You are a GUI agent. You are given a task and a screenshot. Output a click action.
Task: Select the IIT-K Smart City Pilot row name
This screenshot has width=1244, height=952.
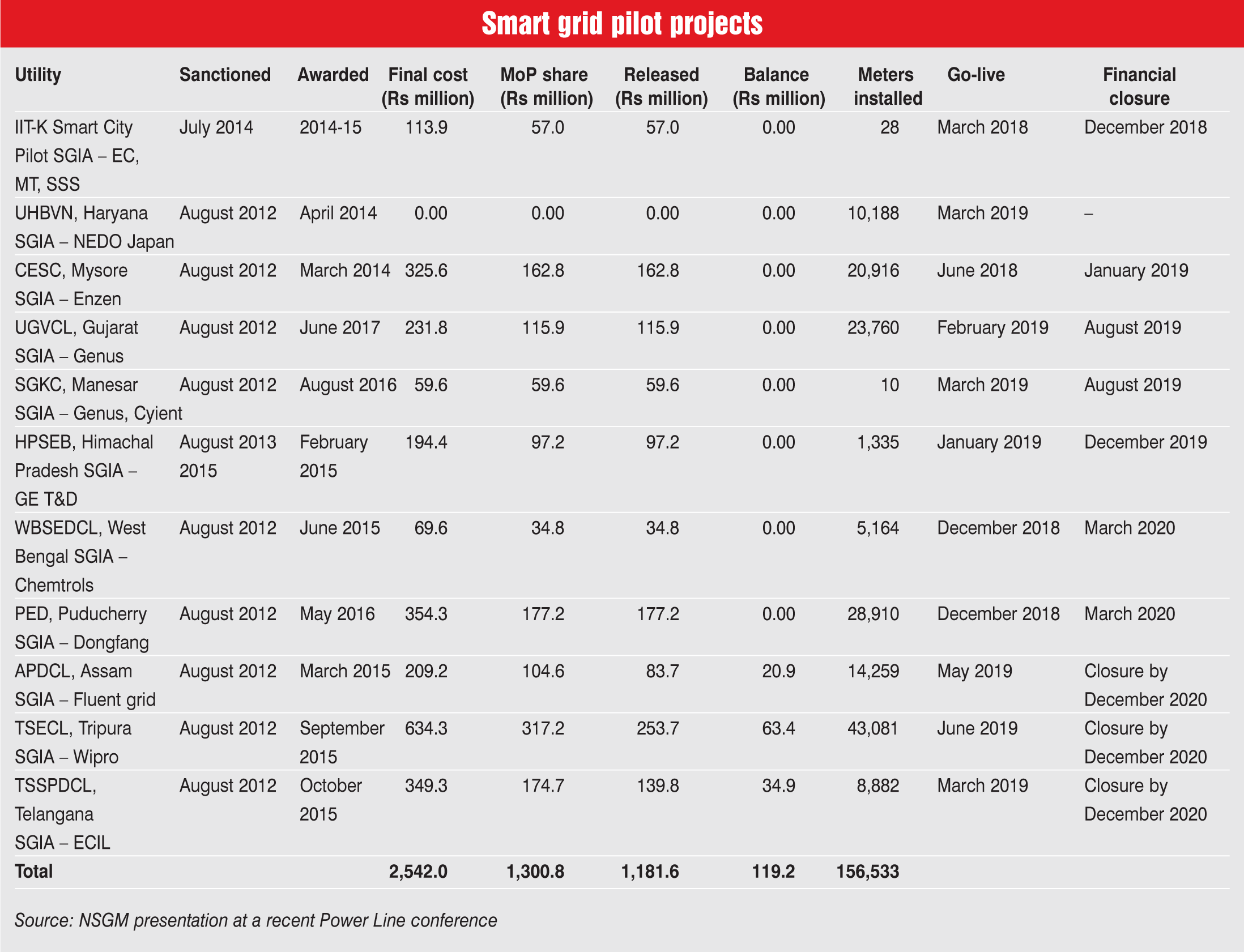click(x=77, y=155)
